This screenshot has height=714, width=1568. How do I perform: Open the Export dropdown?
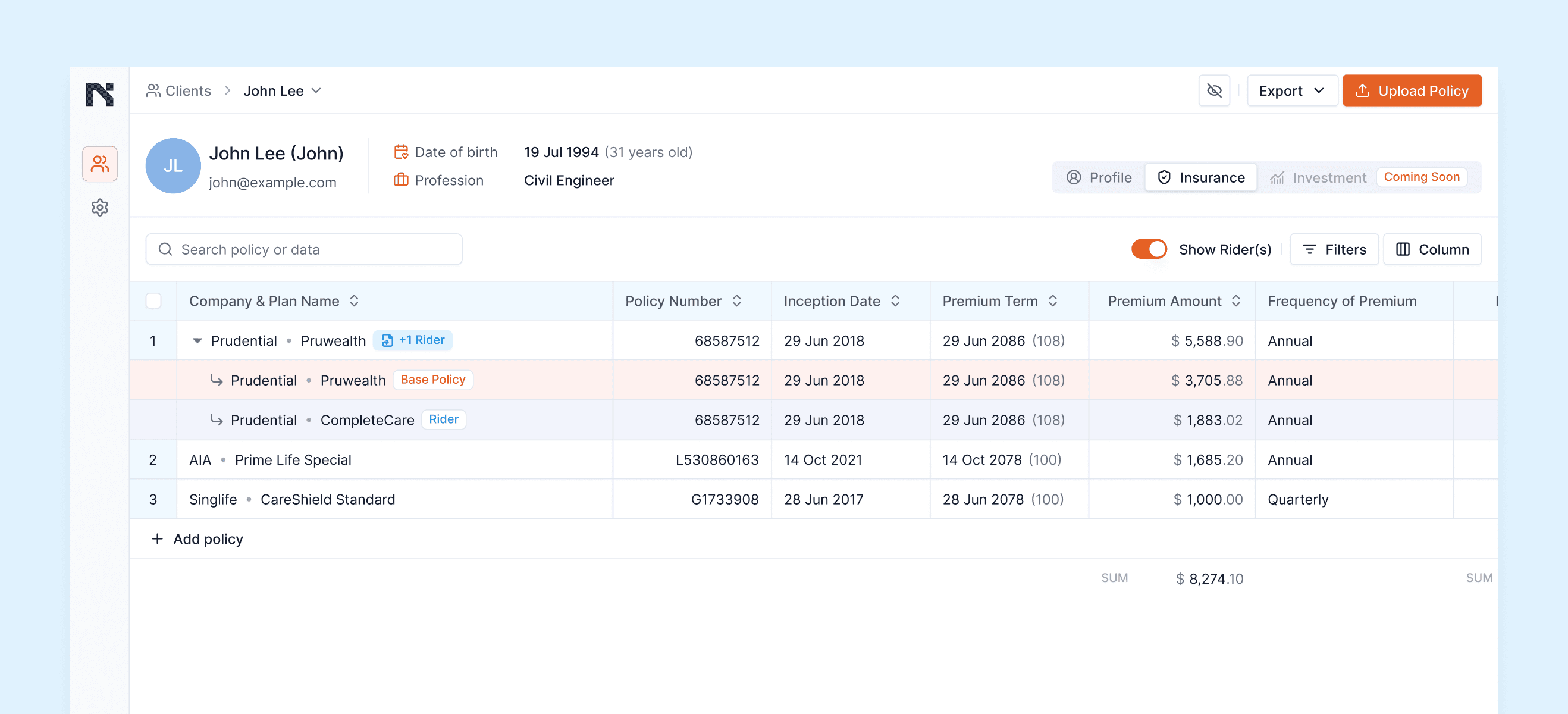click(1292, 90)
